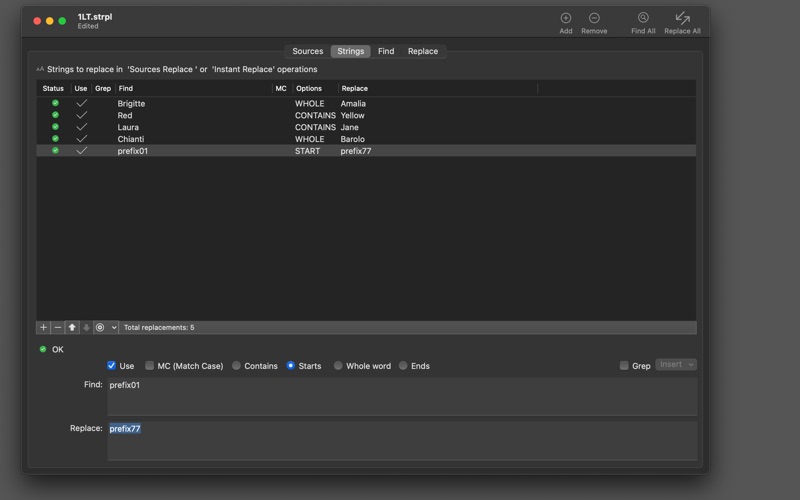Click the Options column header
This screenshot has width=800, height=500.
(x=315, y=88)
